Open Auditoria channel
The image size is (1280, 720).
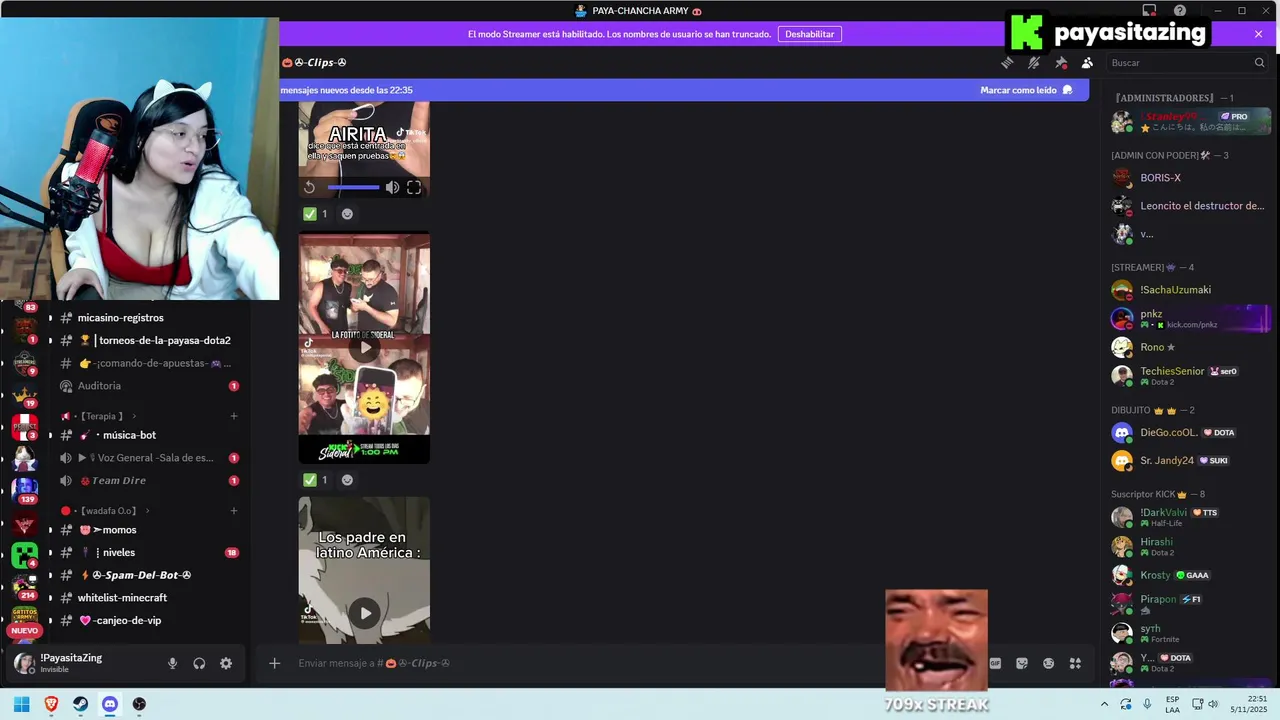pyautogui.click(x=147, y=386)
